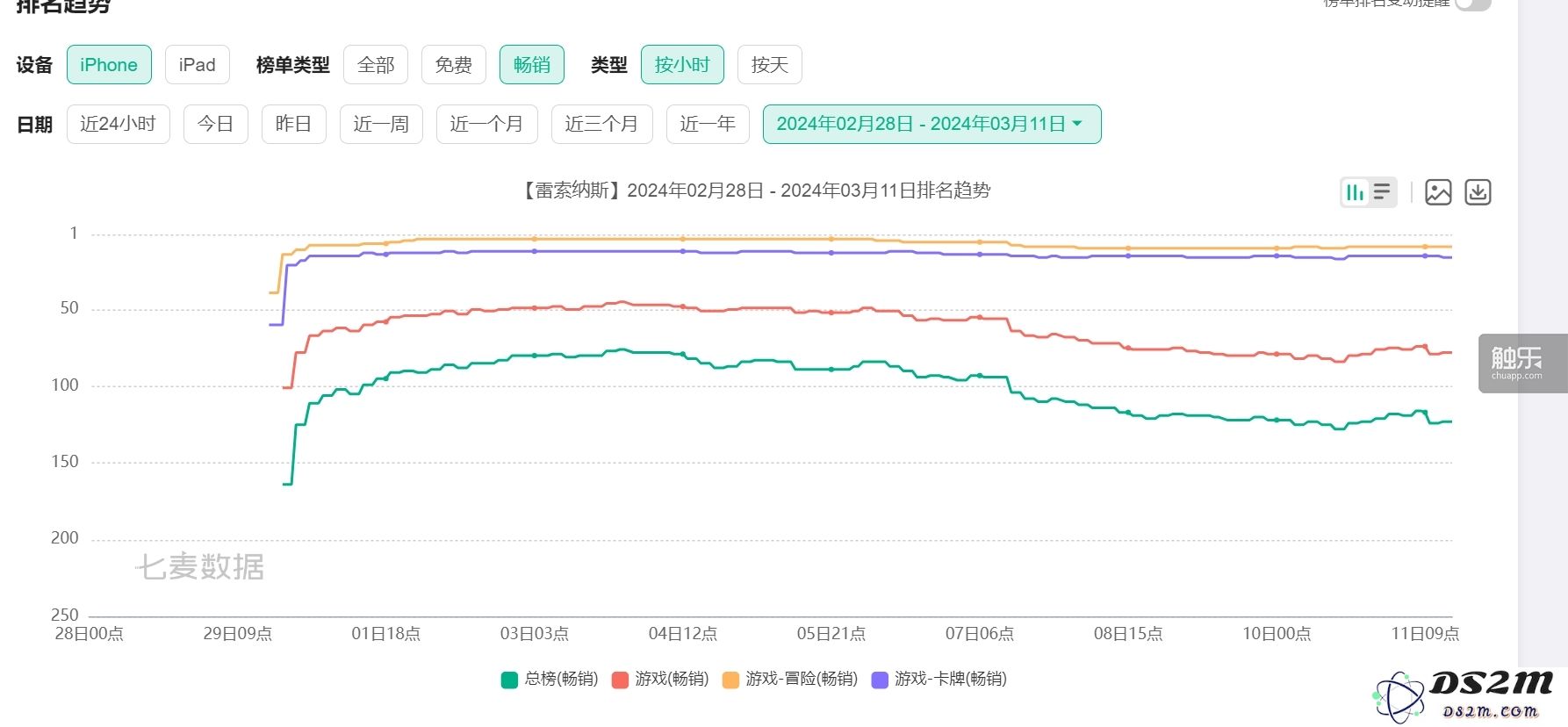Choose the 畅销 chart type
1568x727 pixels.
532,65
